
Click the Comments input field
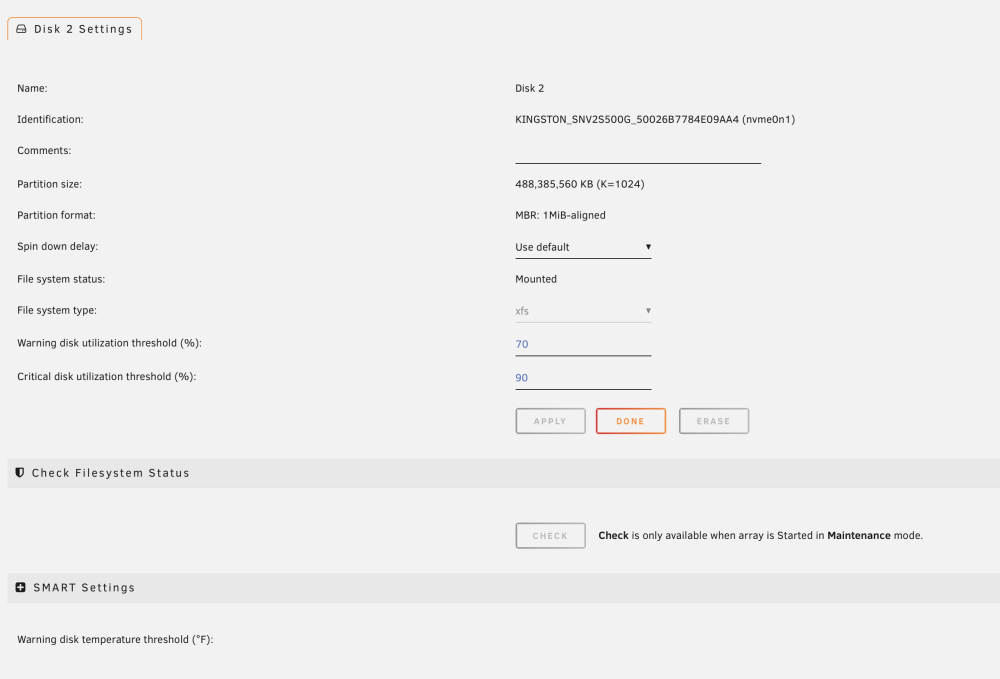click(638, 152)
